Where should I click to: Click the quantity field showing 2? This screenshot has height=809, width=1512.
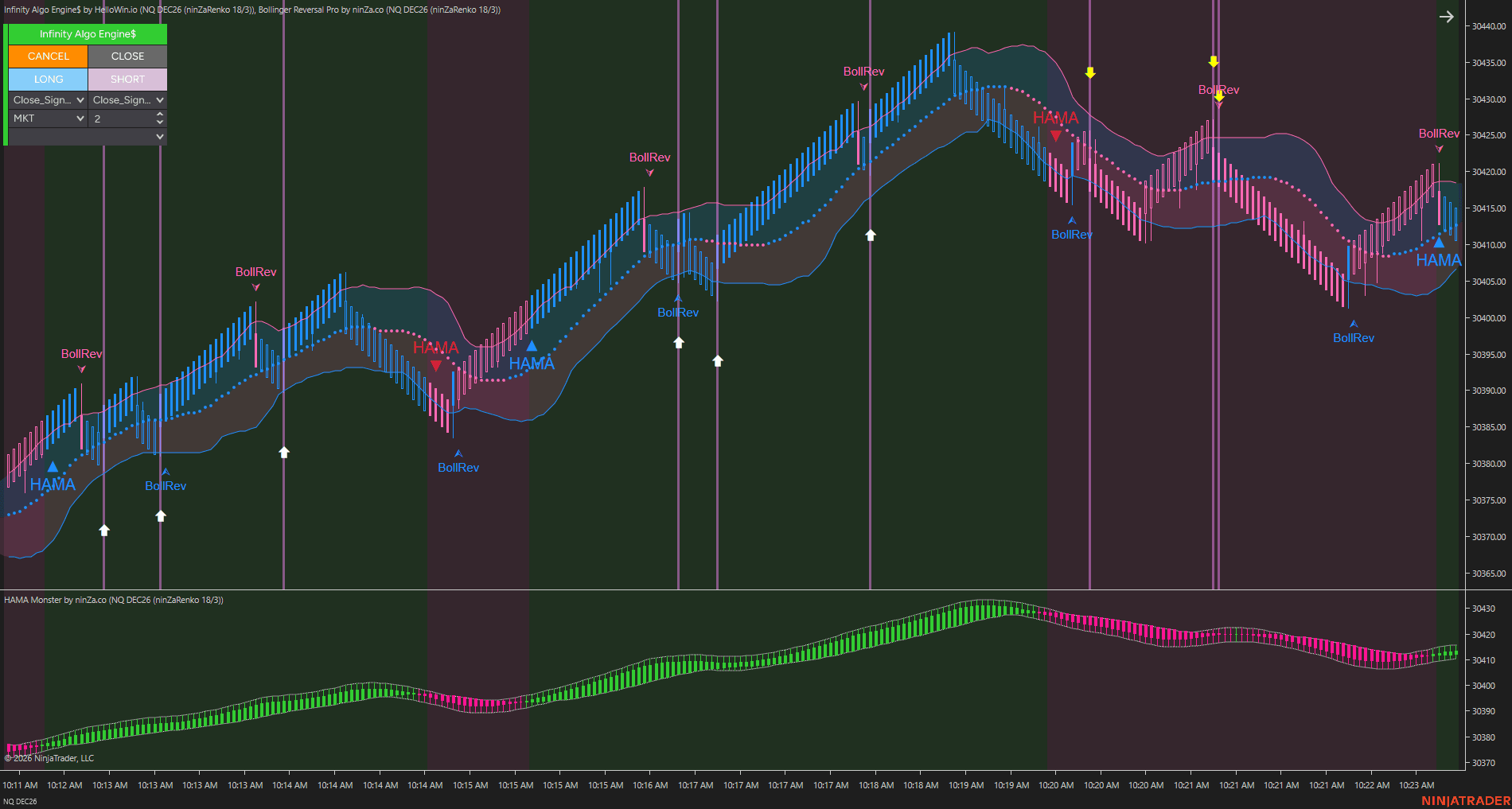point(121,119)
